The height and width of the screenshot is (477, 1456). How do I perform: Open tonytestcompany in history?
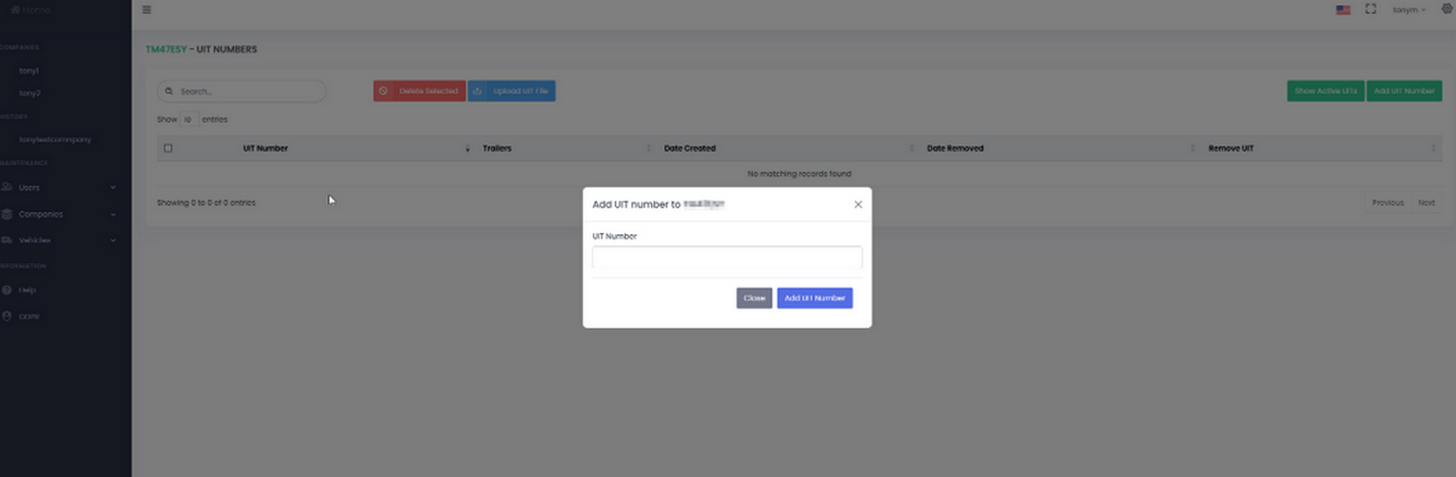pyautogui.click(x=55, y=139)
